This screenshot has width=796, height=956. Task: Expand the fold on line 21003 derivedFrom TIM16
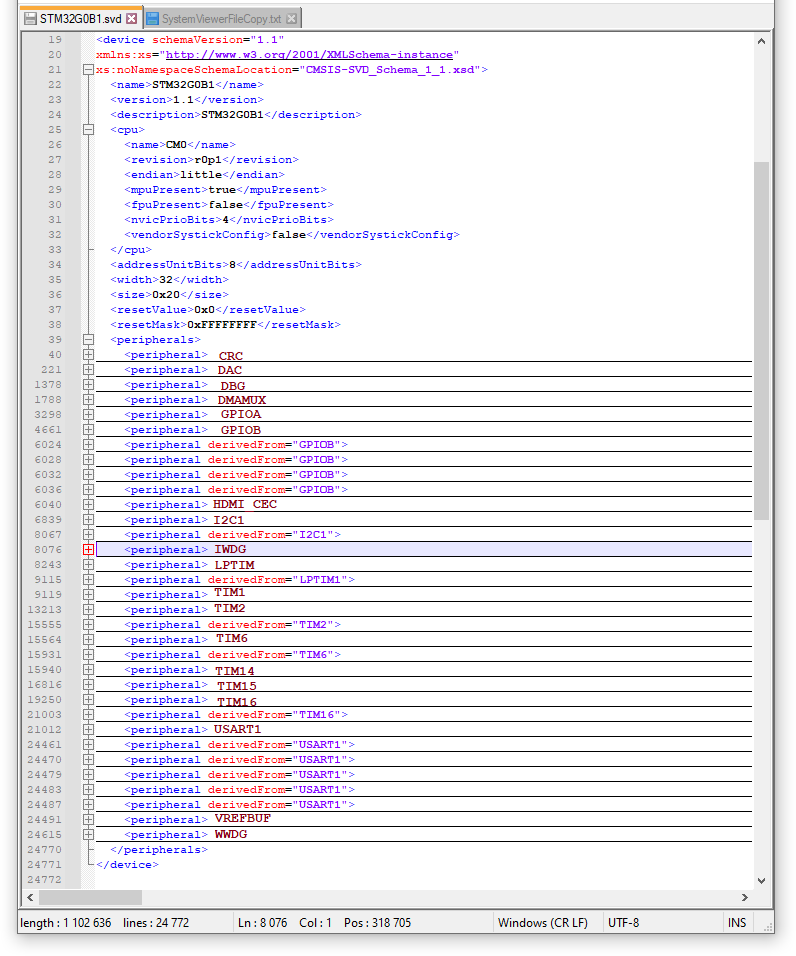tap(88, 715)
